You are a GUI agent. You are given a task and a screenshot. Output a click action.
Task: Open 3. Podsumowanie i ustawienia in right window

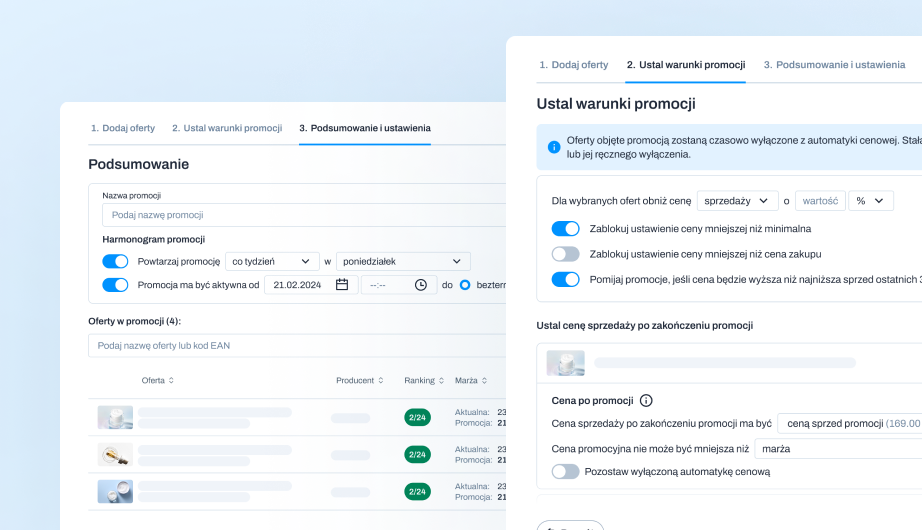click(x=834, y=65)
